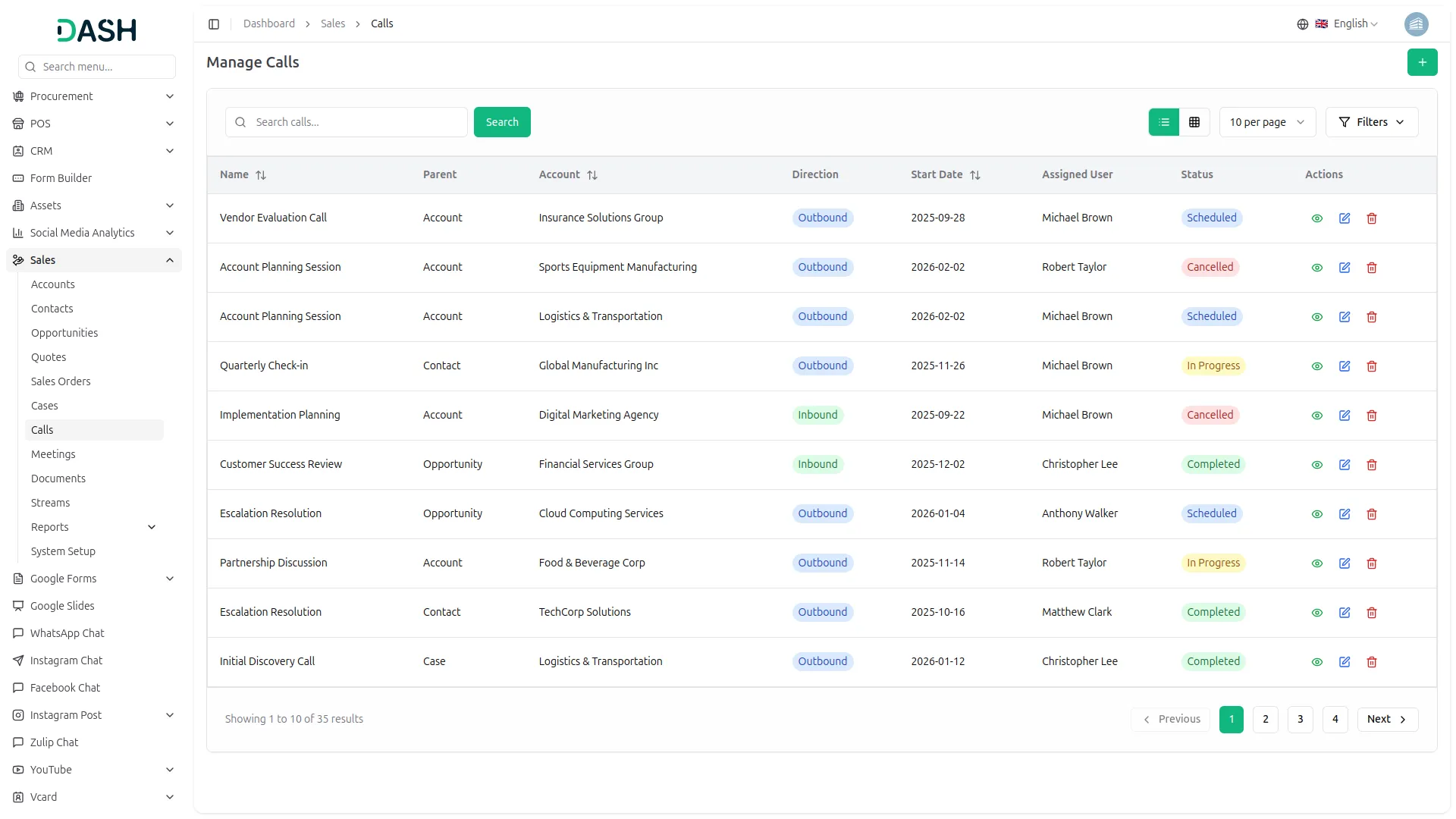This screenshot has height=819, width=1456.
Task: Toggle the sidebar collapse icon
Action: [x=214, y=24]
